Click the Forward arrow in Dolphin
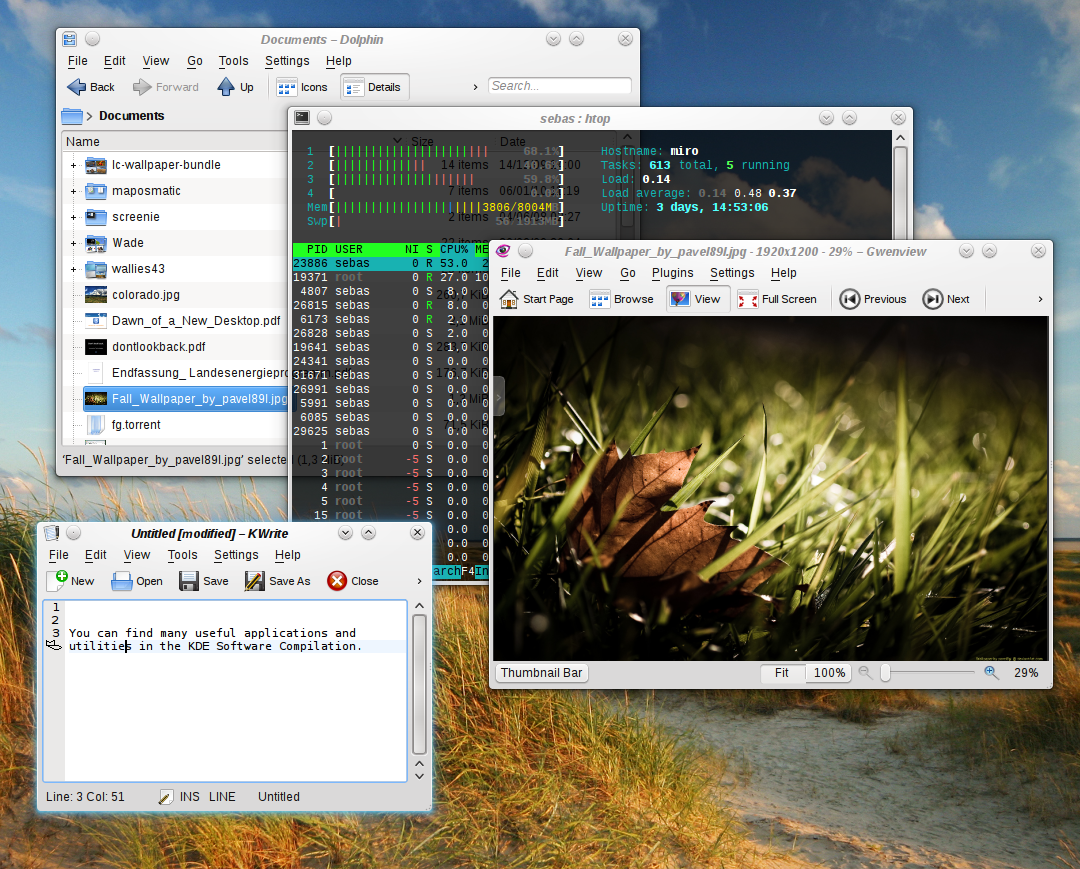Viewport: 1080px width, 869px height. (x=166, y=87)
